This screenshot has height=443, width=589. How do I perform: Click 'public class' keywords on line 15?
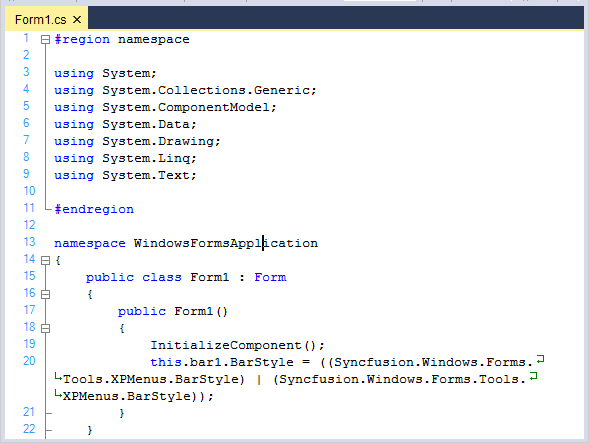pos(134,277)
